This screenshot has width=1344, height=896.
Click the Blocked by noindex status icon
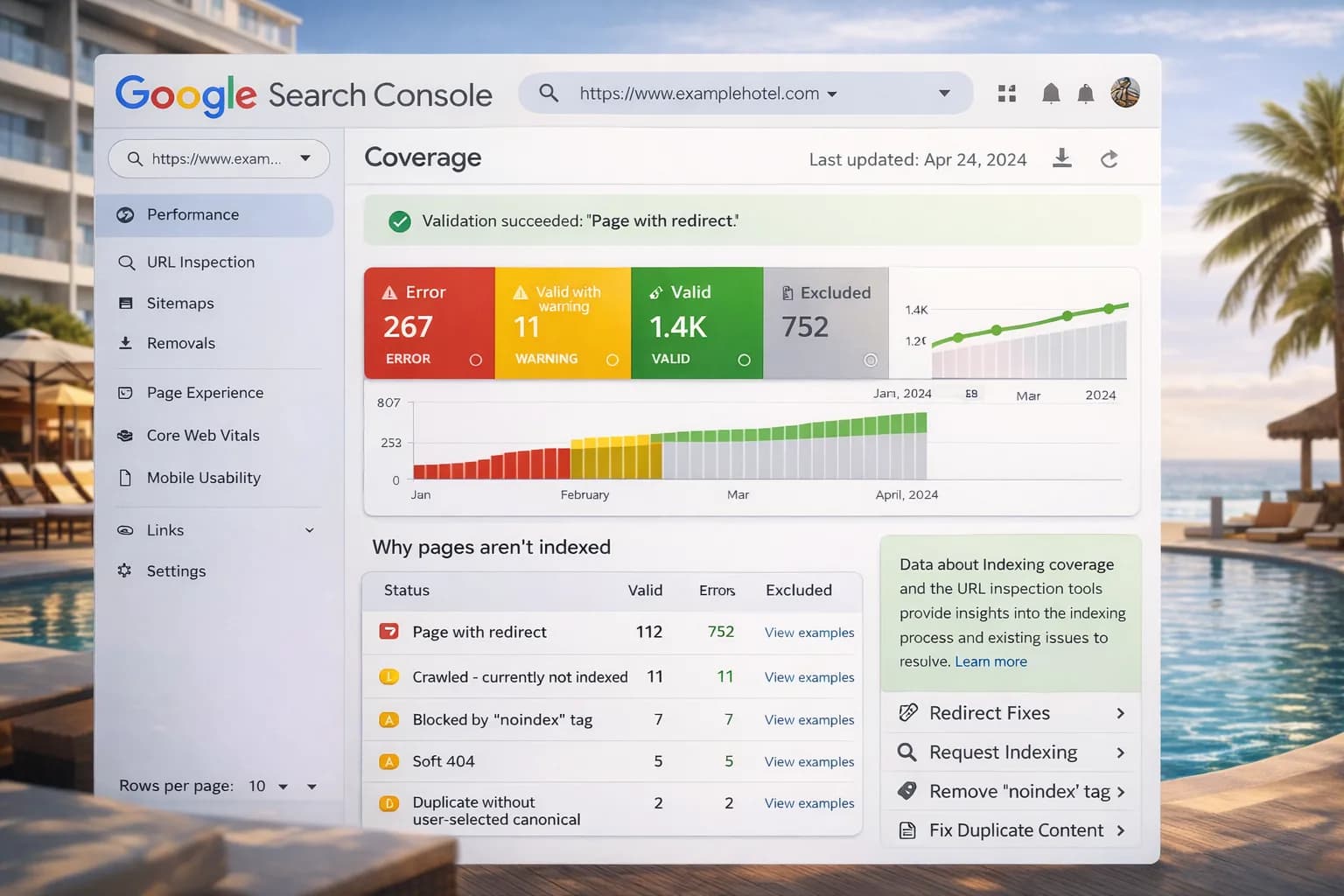point(388,719)
